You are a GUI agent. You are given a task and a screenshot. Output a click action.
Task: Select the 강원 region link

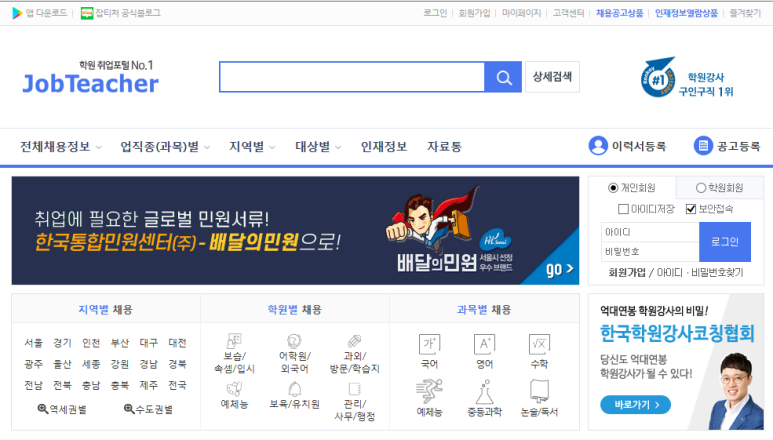[x=120, y=364]
